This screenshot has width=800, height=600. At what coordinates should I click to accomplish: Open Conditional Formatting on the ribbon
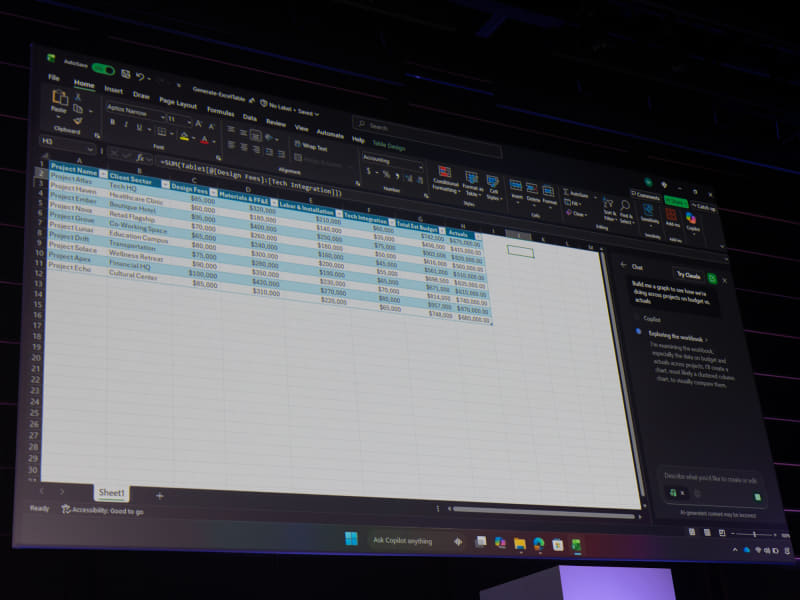point(446,179)
